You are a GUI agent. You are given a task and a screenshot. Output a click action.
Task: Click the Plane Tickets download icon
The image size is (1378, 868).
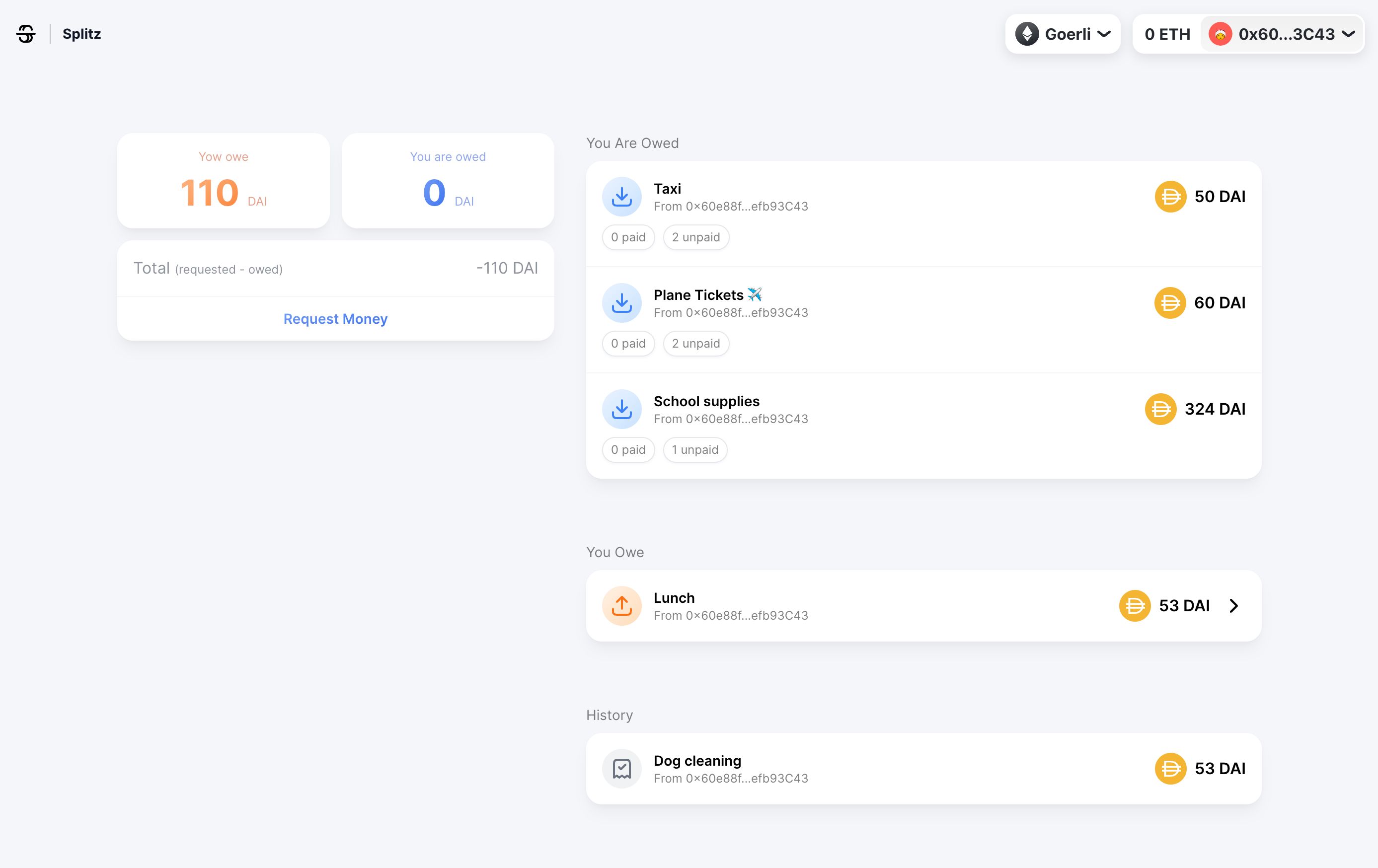point(622,303)
